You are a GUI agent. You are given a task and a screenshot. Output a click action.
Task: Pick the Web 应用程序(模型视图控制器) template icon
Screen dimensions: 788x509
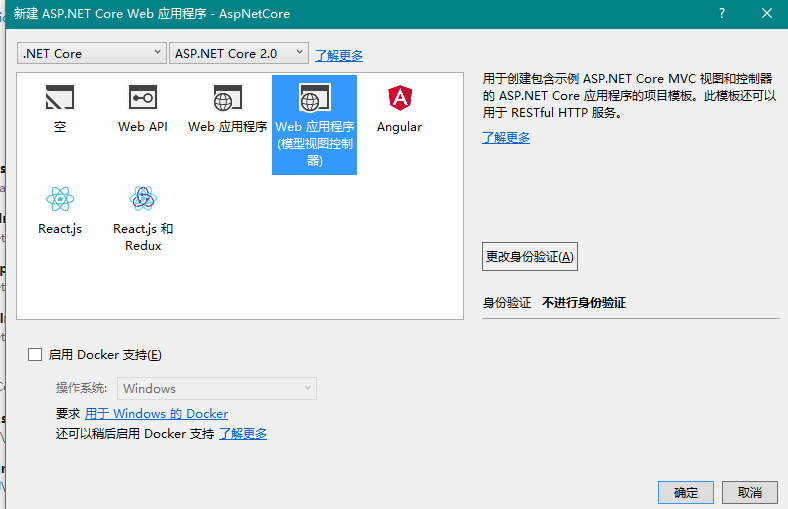[x=315, y=97]
